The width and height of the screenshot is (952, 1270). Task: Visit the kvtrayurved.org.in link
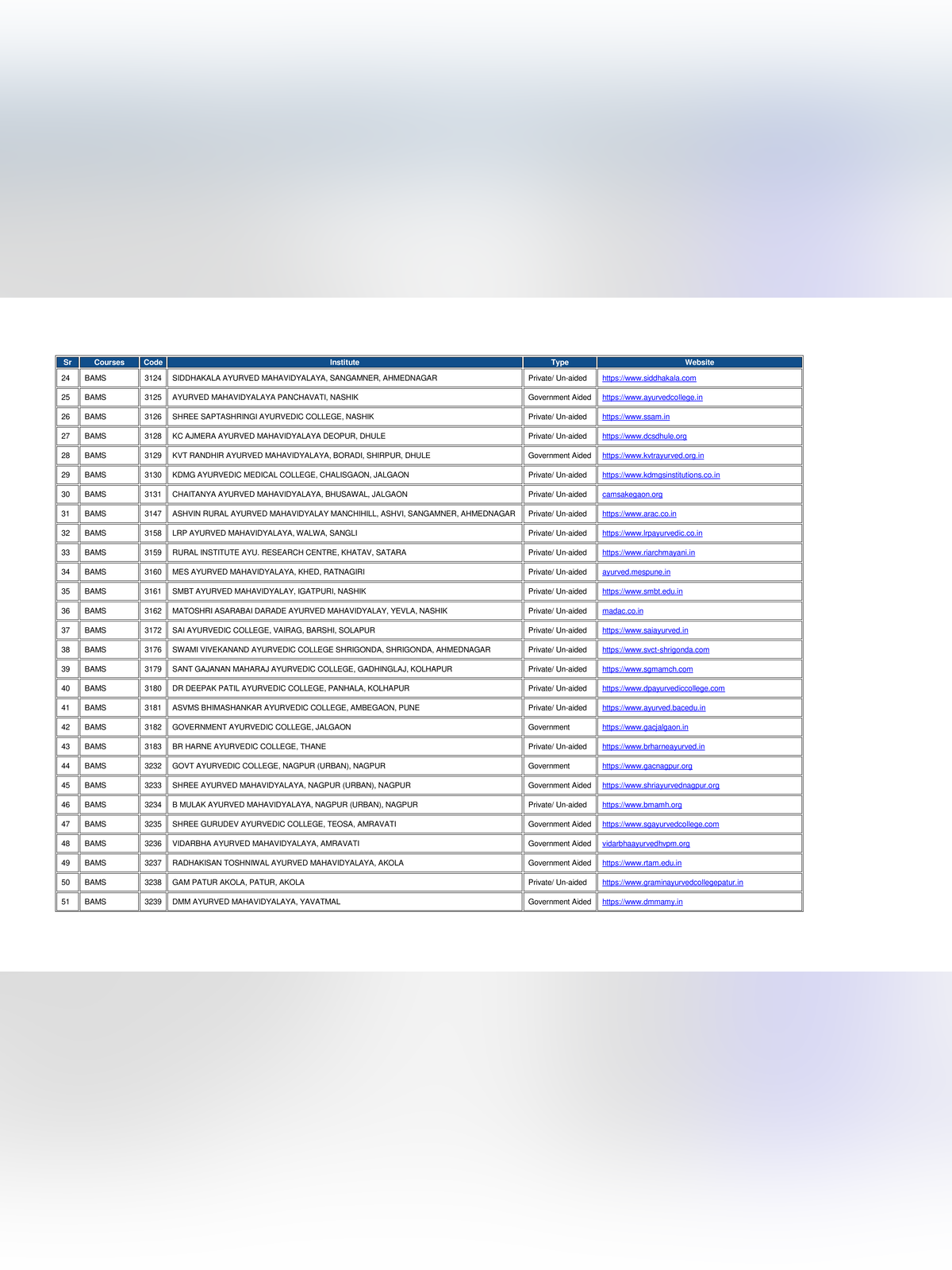653,456
